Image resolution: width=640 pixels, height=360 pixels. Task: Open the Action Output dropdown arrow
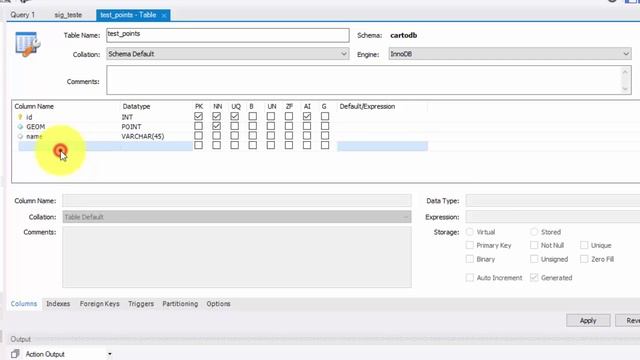[110, 354]
